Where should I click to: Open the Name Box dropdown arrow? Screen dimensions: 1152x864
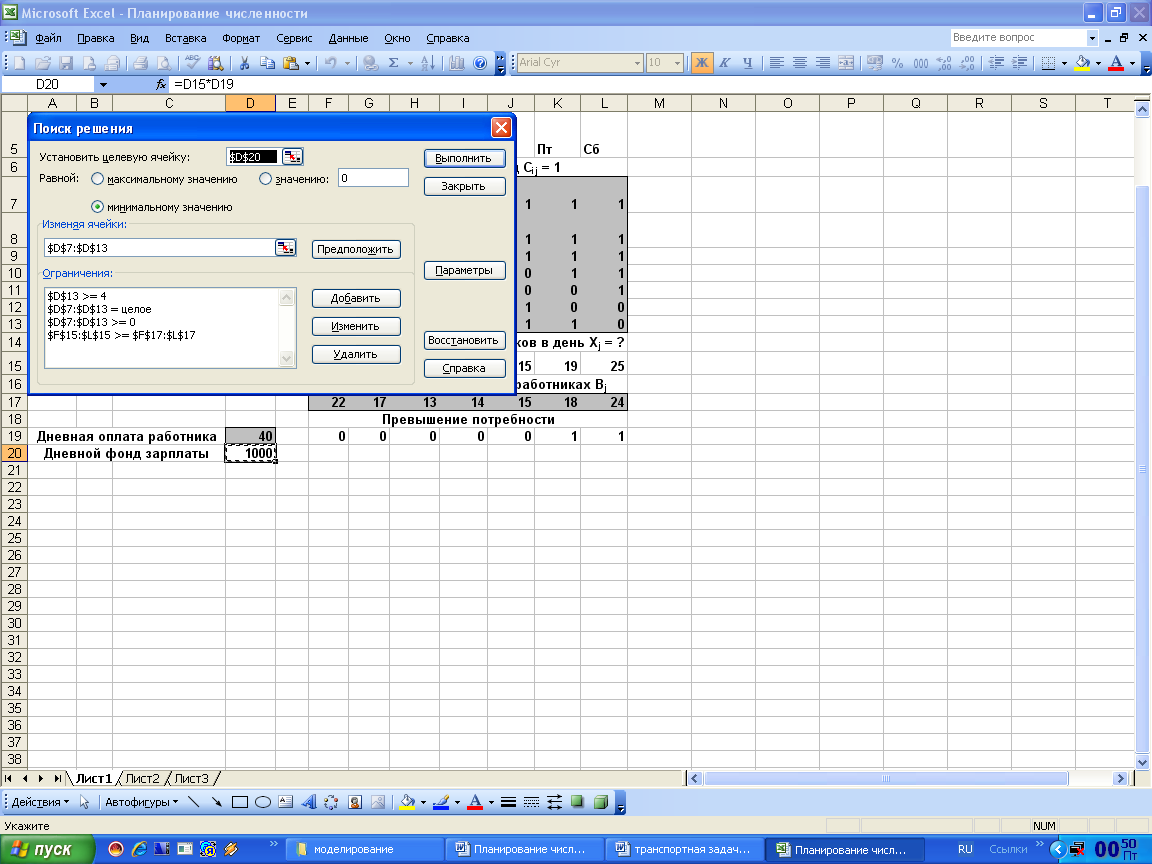tap(103, 85)
